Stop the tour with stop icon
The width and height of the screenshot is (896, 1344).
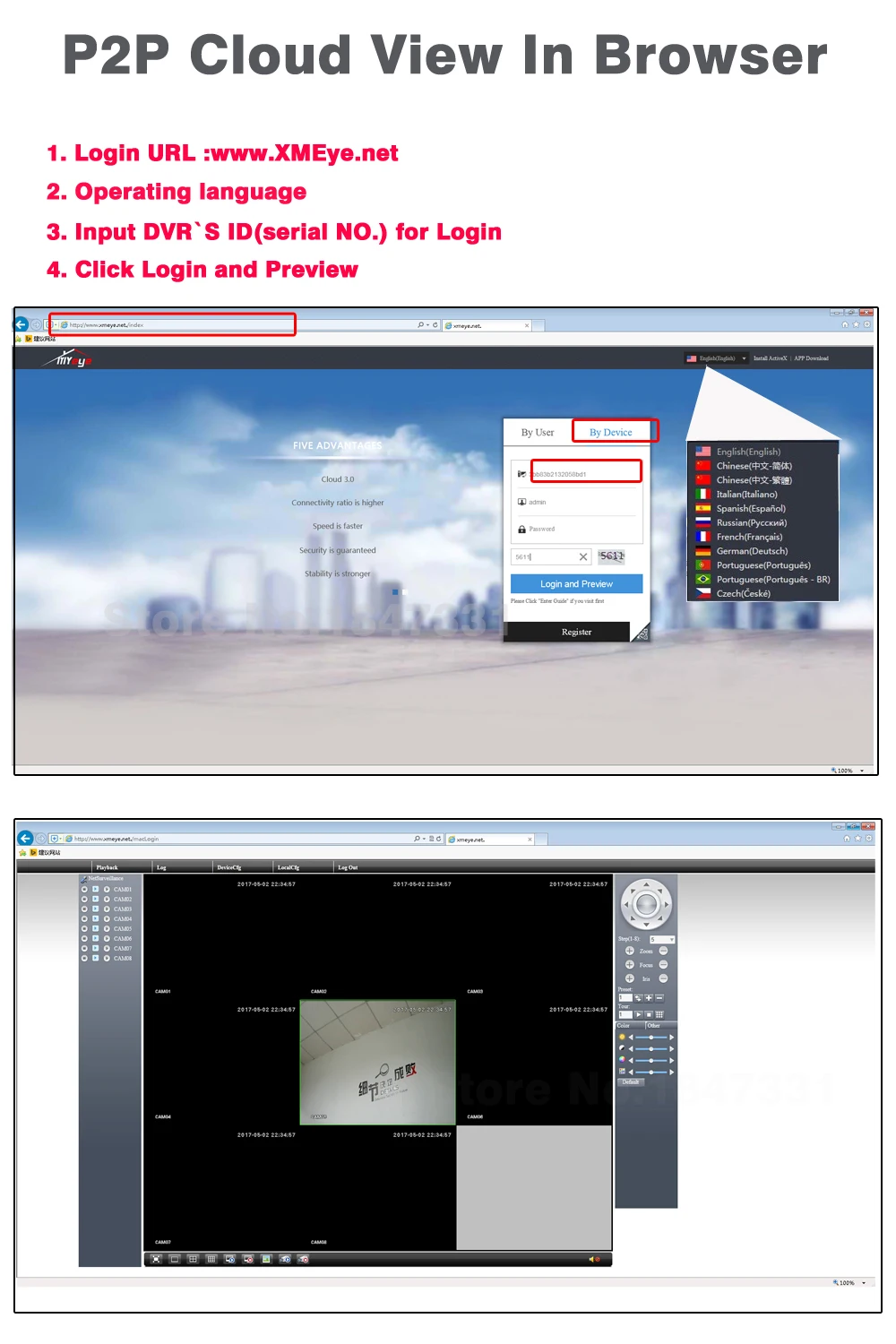(x=649, y=1014)
